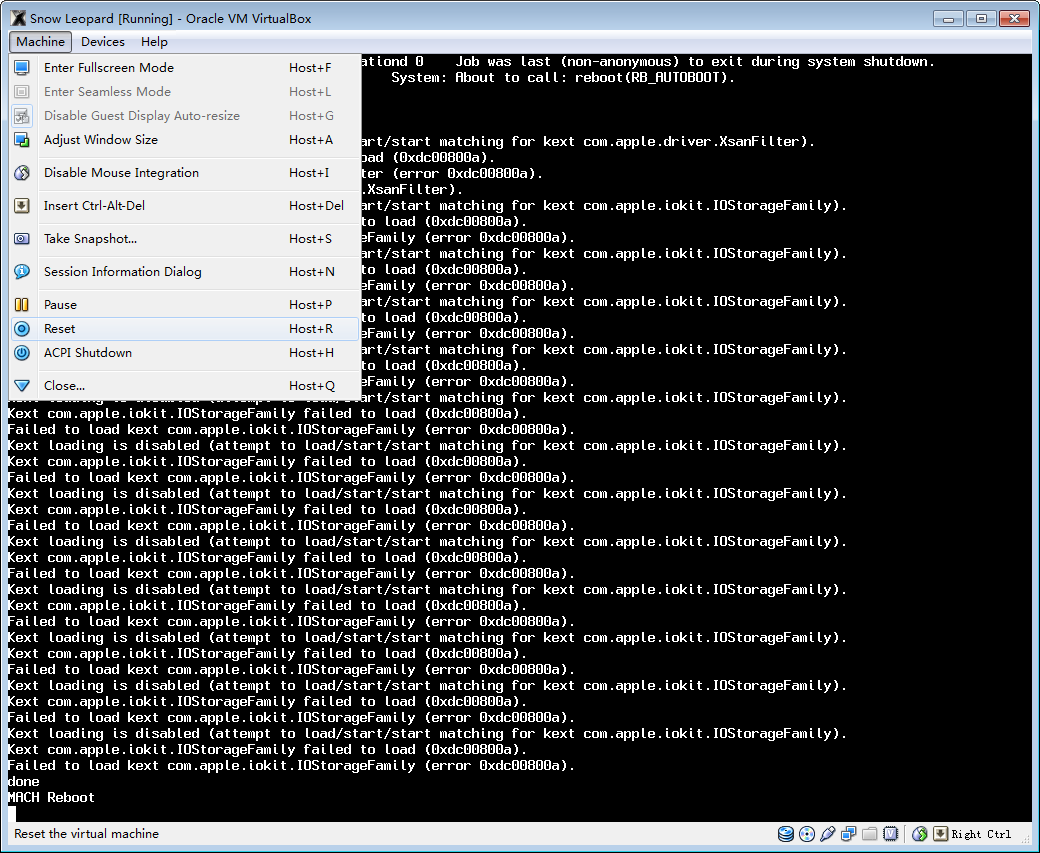Select Take Snapshot... from Machine menu

[185, 239]
